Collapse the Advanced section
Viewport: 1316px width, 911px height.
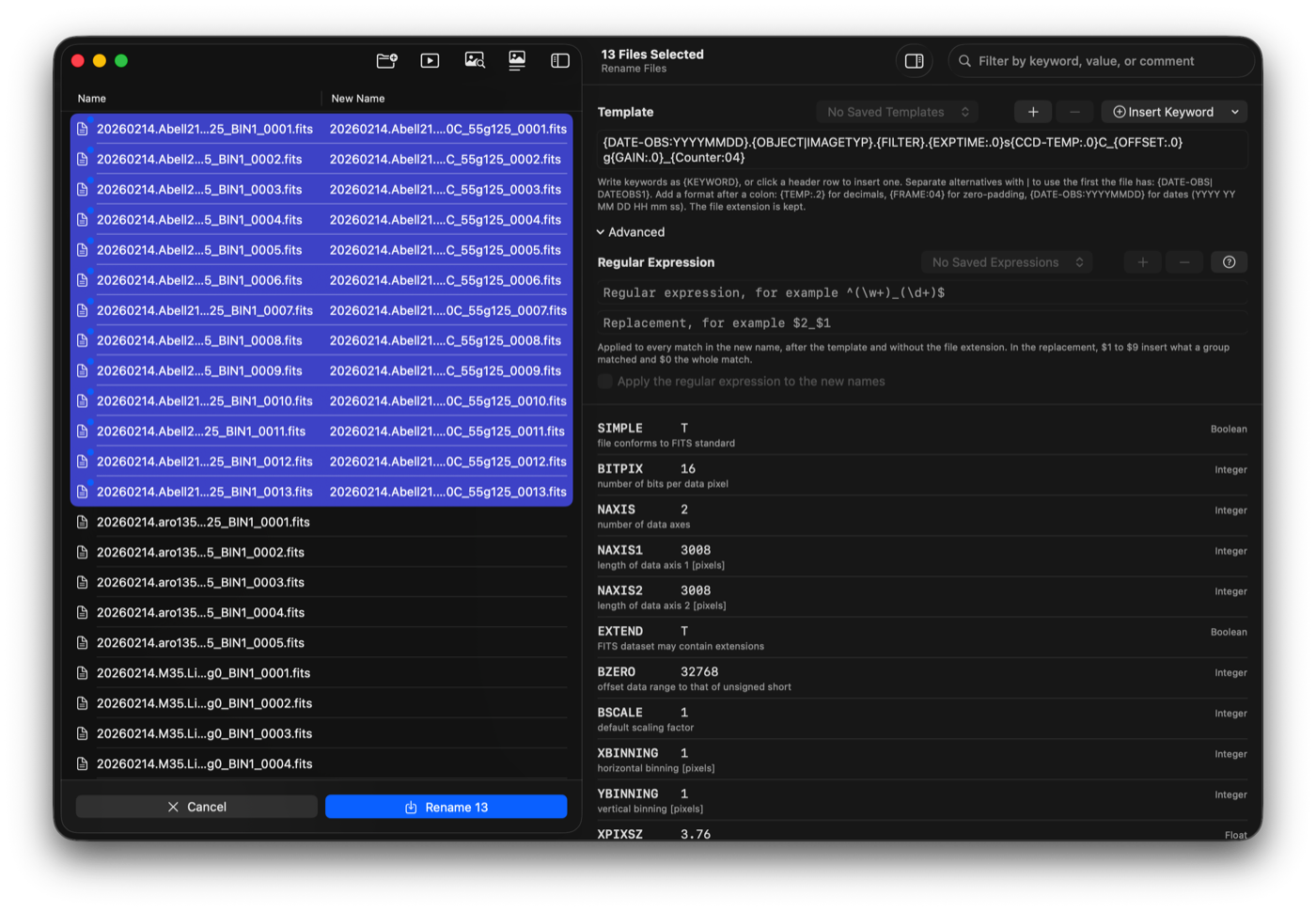[x=631, y=232]
